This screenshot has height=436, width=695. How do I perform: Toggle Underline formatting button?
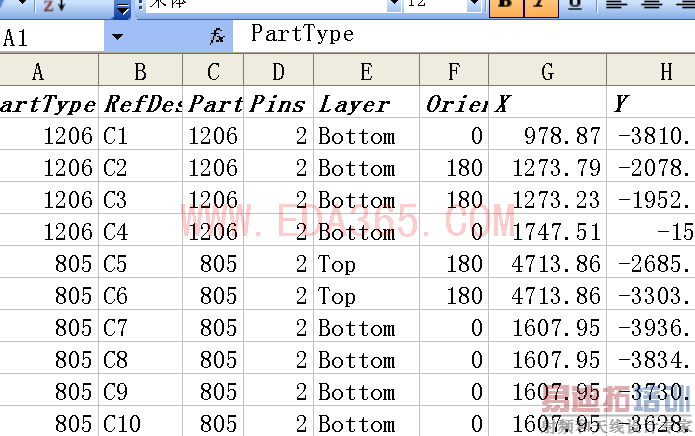tap(575, 6)
